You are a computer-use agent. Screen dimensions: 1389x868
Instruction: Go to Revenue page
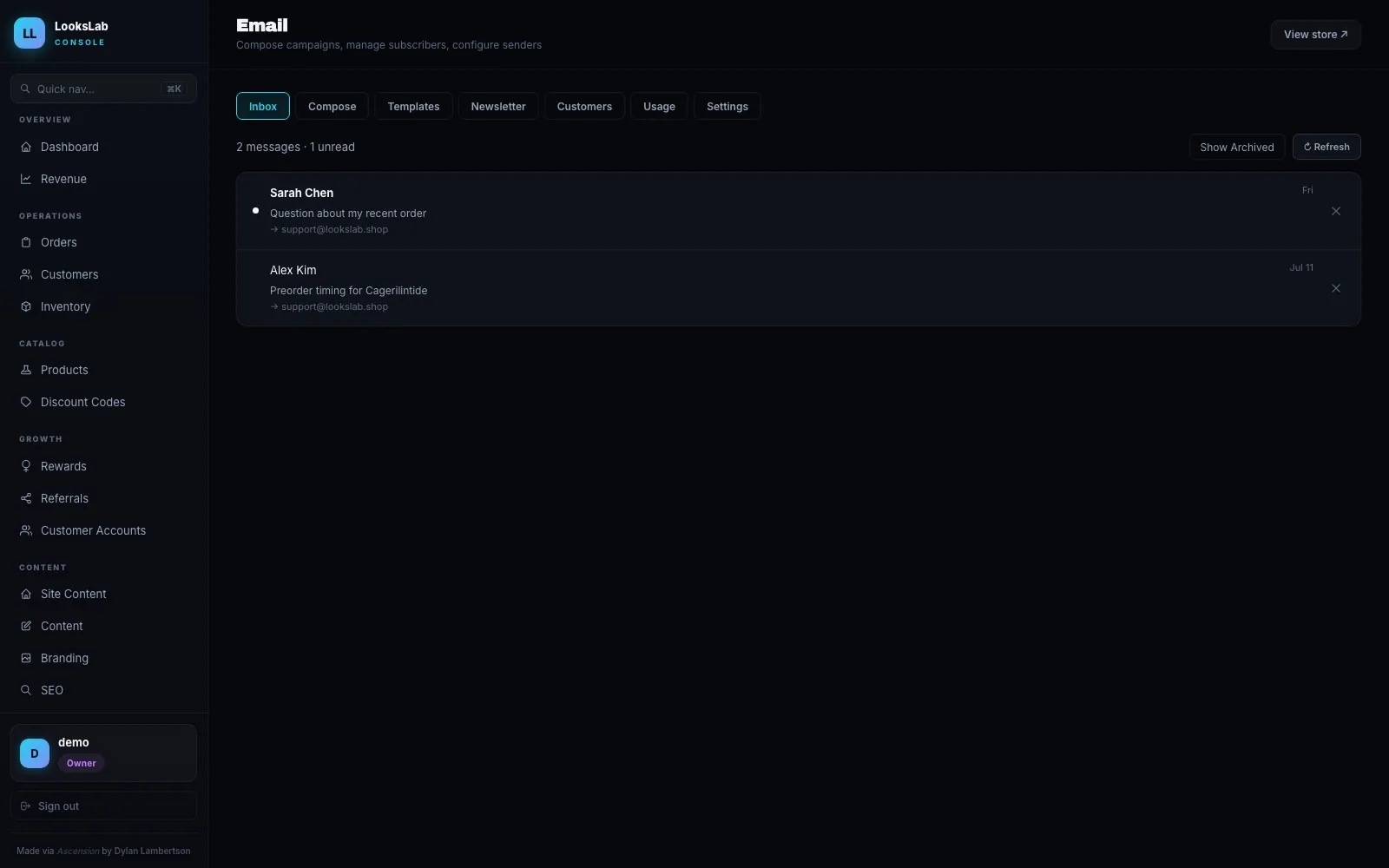coord(103,179)
